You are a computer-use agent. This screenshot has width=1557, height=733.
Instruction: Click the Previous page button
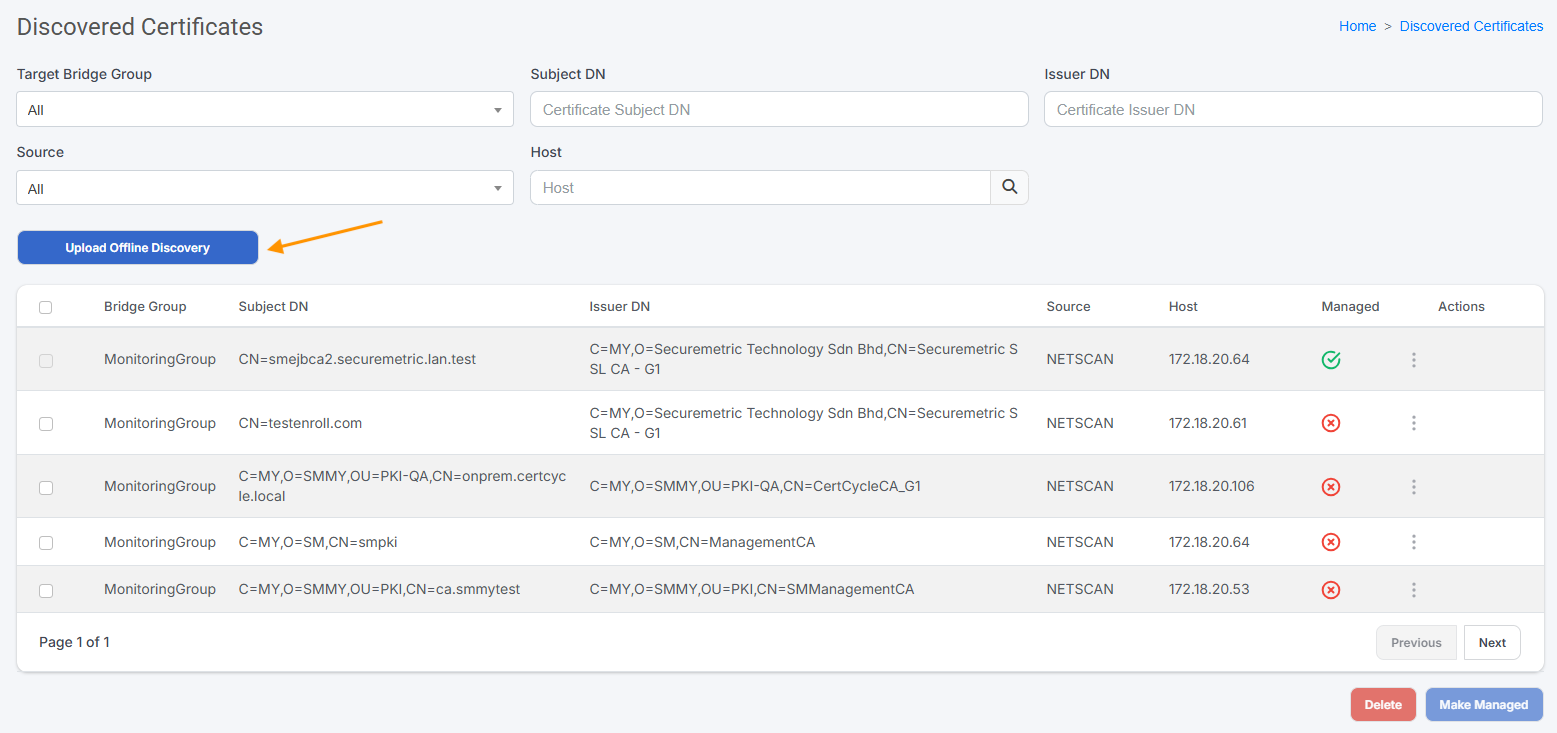click(x=1416, y=643)
